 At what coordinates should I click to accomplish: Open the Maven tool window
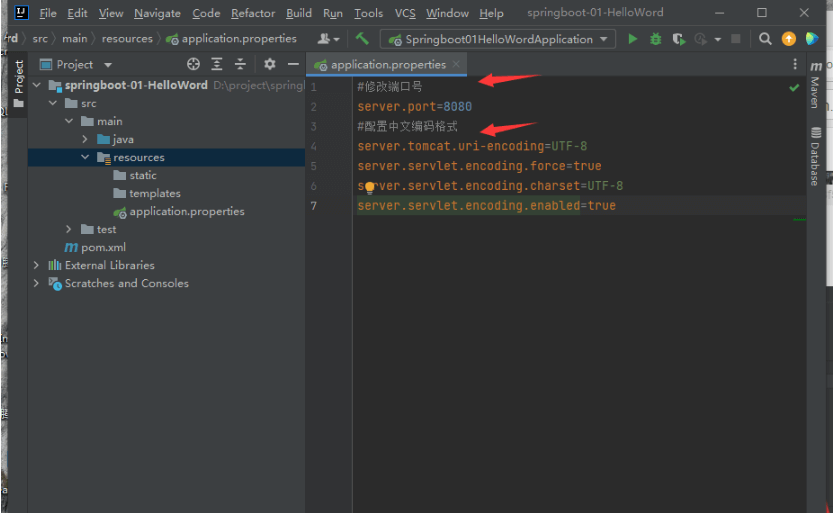[815, 84]
